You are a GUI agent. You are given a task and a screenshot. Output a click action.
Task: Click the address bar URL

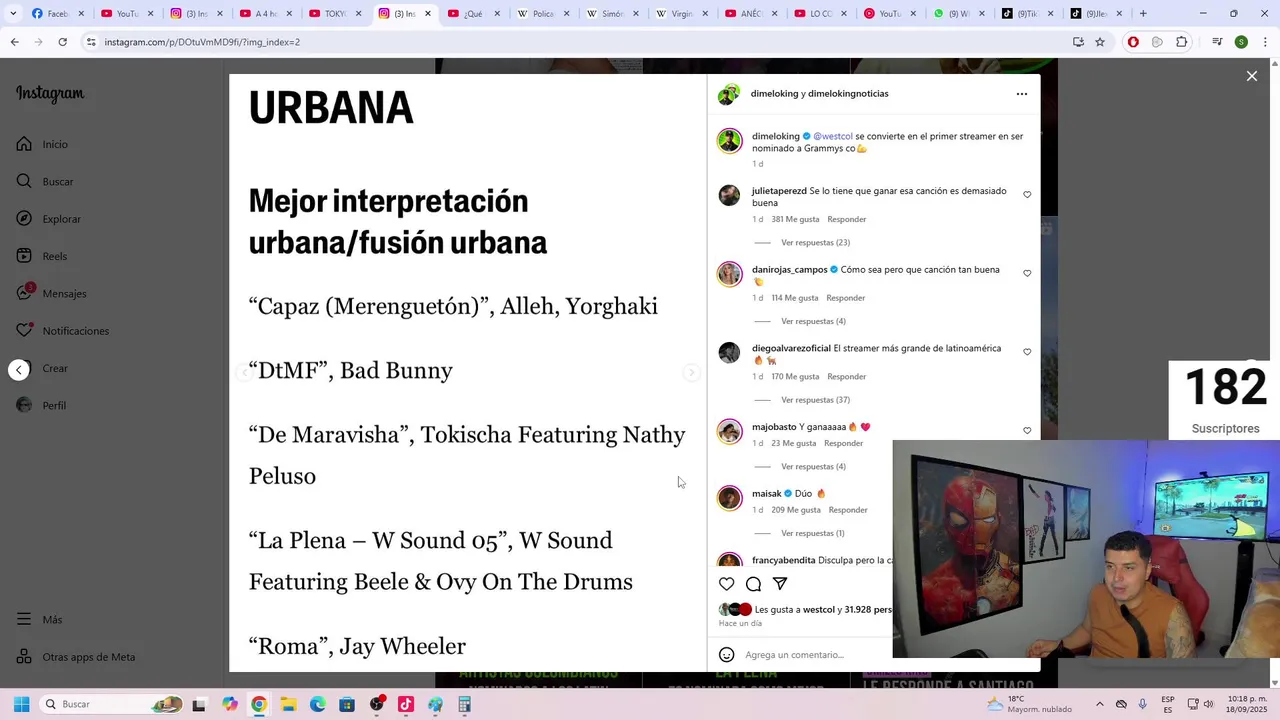[202, 42]
